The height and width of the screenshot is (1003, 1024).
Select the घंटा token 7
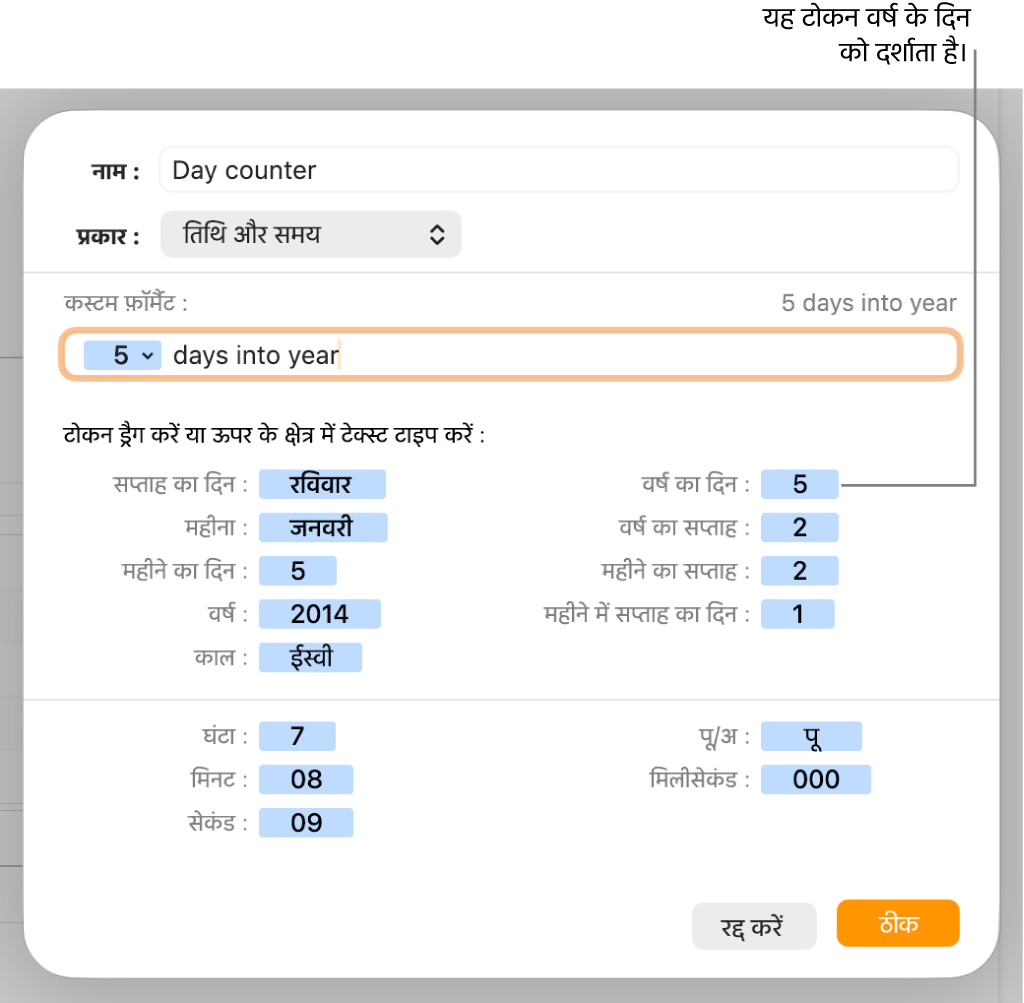coord(297,736)
